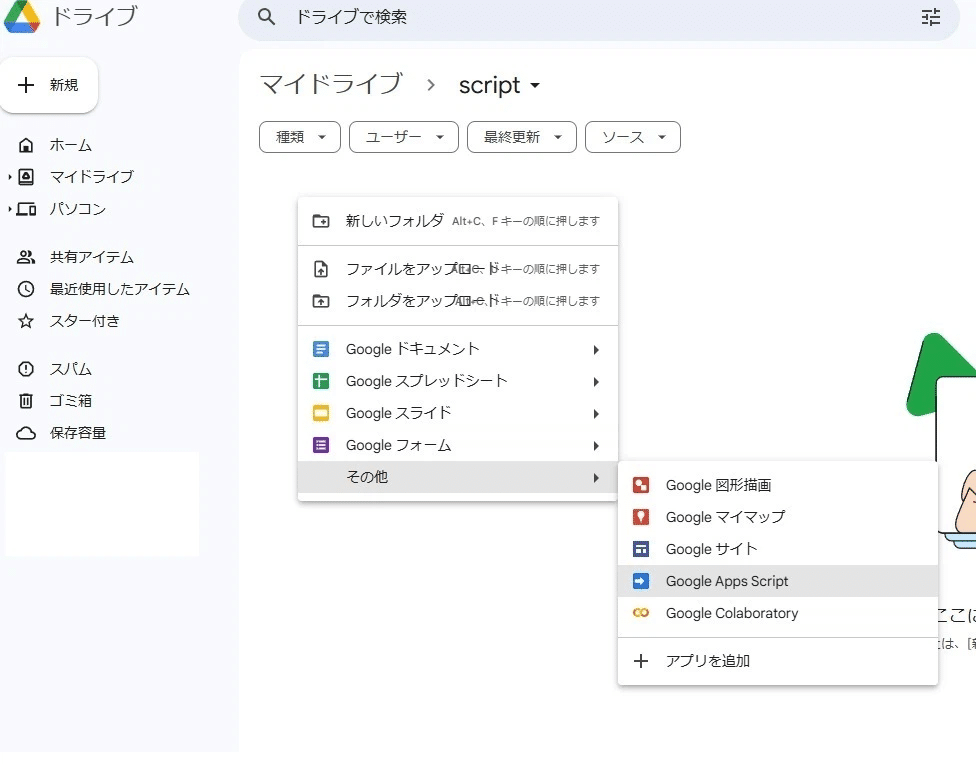This screenshot has height=764, width=976.
Task: Expand Google スライド submenu arrow
Action: (x=596, y=413)
